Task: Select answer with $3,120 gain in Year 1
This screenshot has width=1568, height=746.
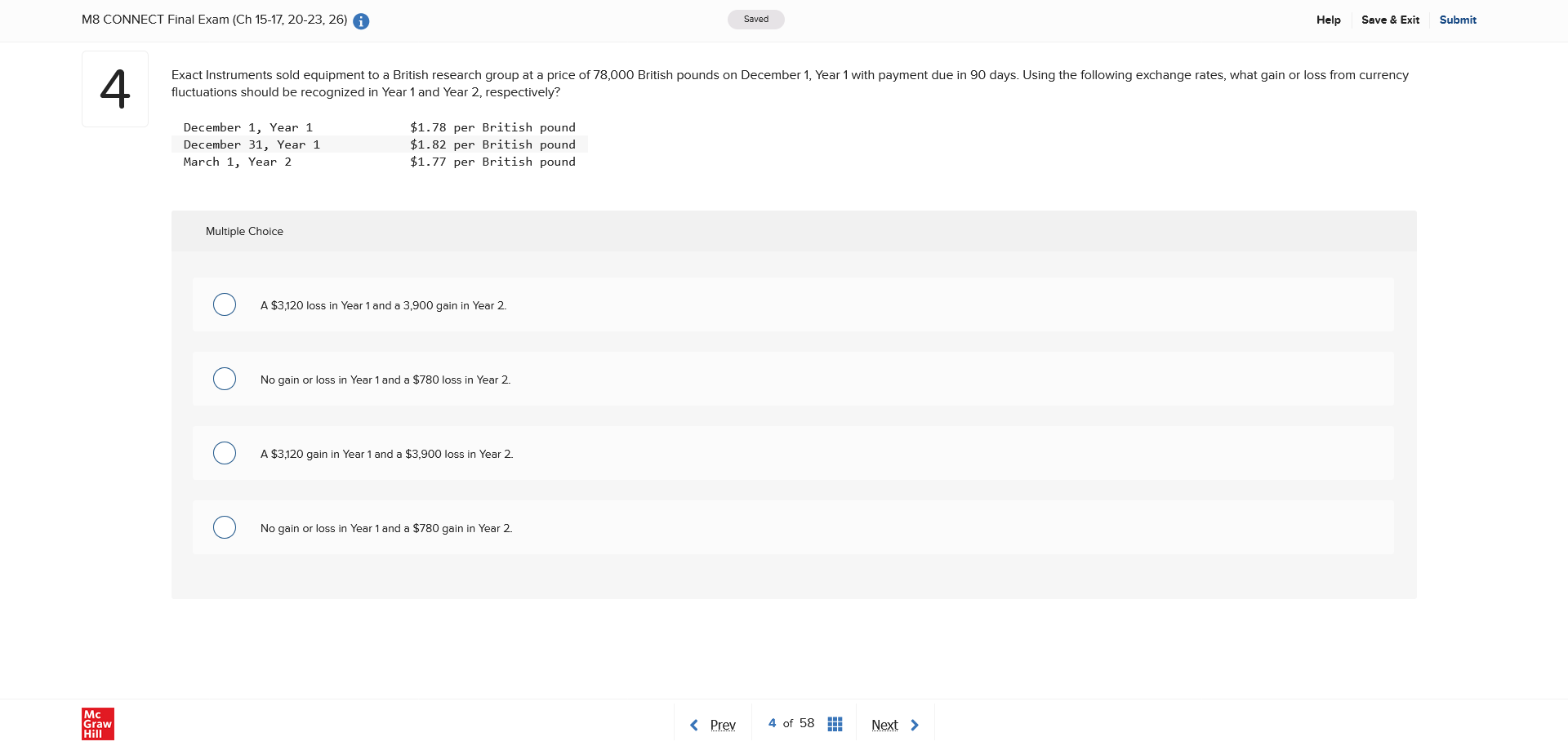Action: tap(224, 452)
